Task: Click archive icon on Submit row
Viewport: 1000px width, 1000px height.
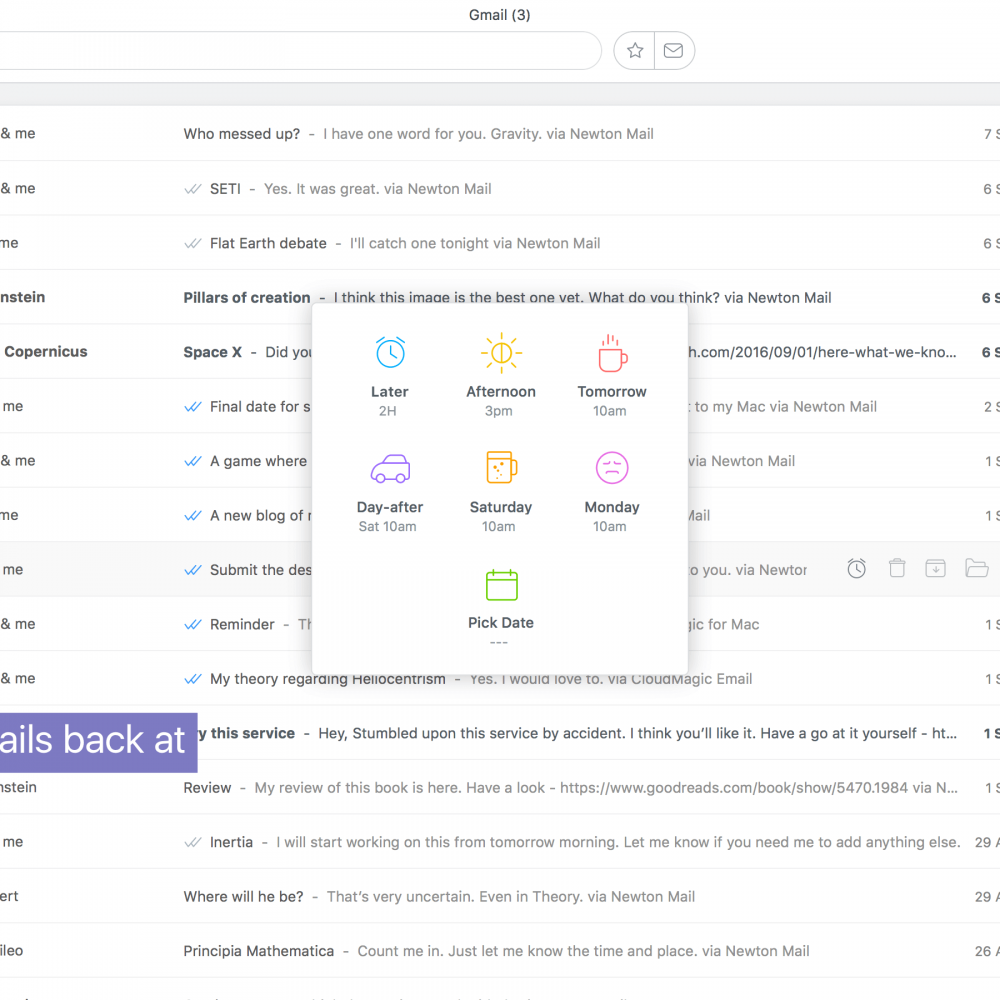Action: click(936, 568)
